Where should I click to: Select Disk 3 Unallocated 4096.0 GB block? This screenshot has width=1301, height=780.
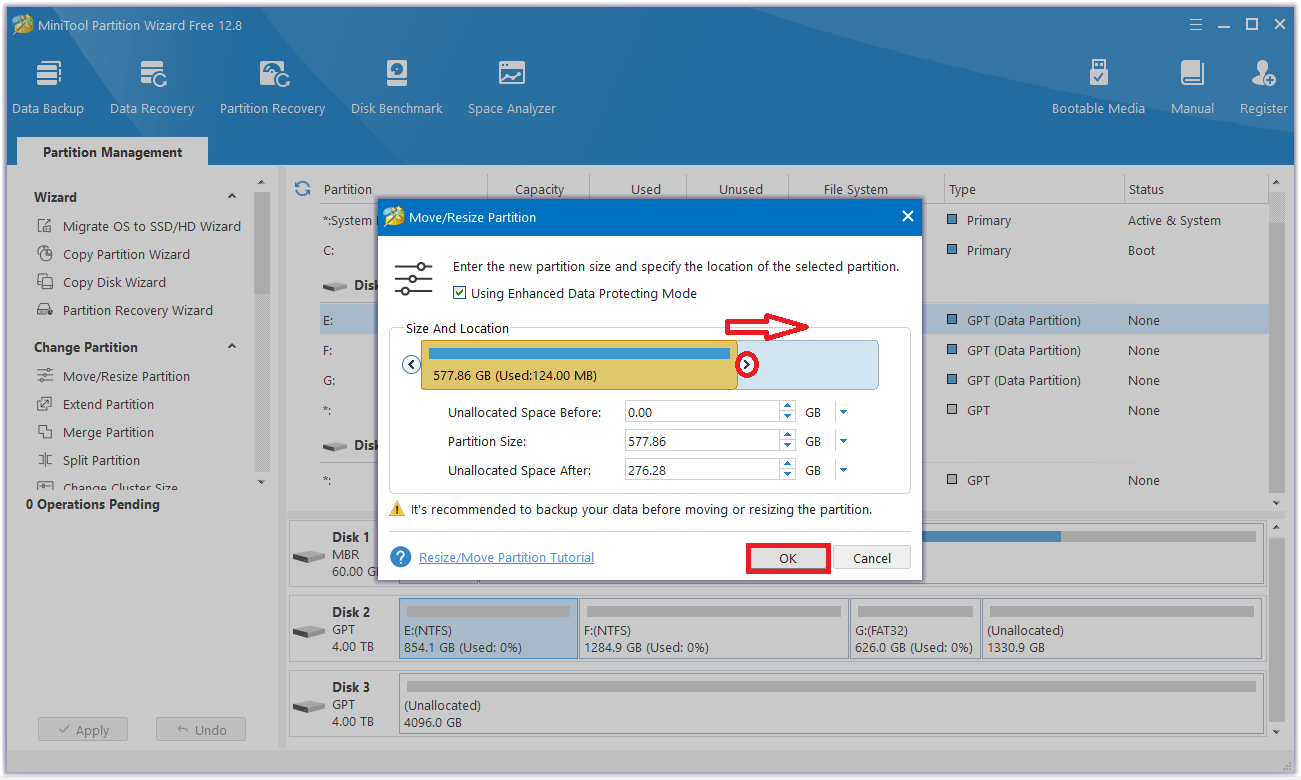(830, 703)
